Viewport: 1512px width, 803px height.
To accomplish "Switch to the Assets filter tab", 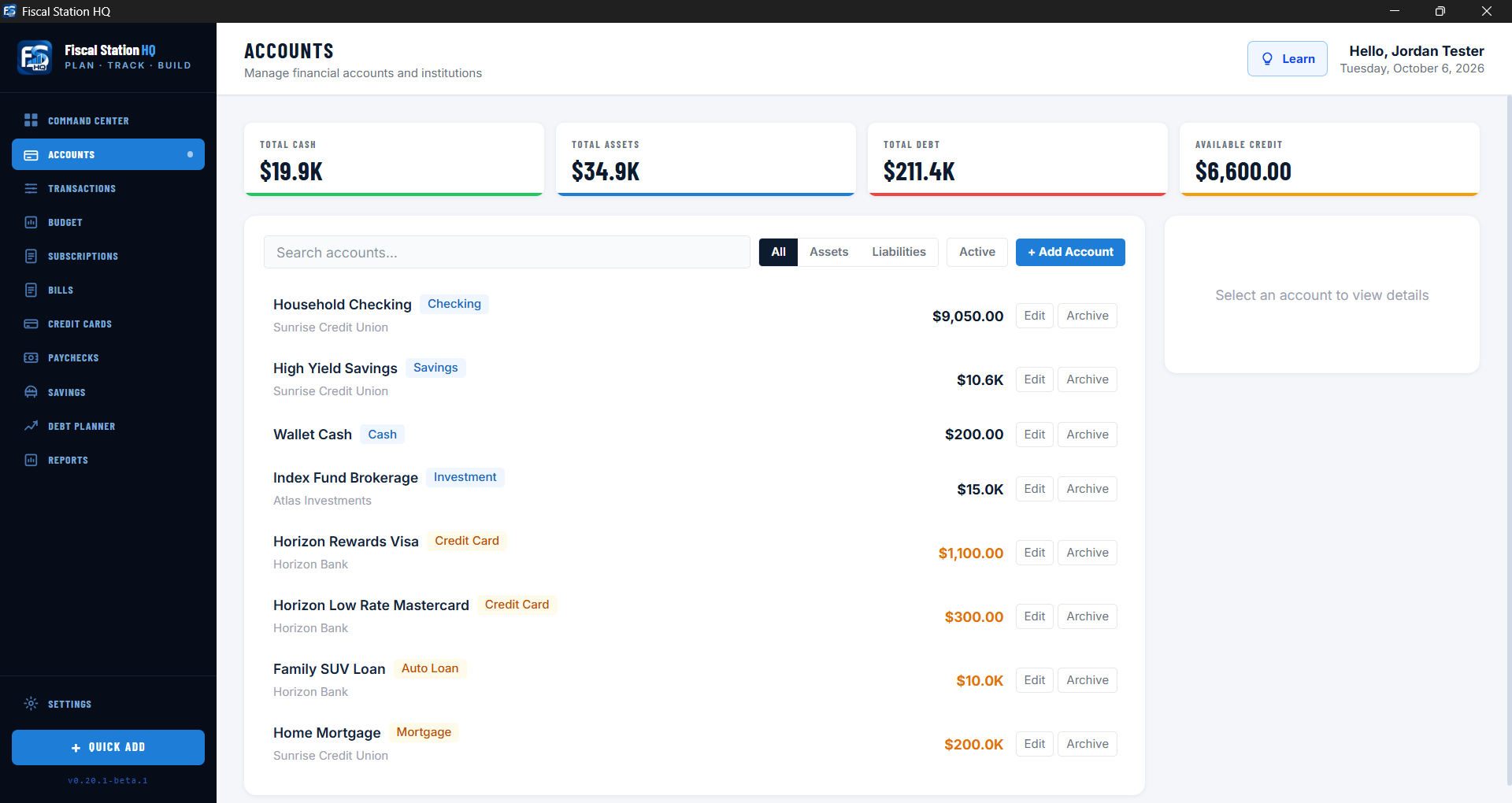I will (828, 252).
